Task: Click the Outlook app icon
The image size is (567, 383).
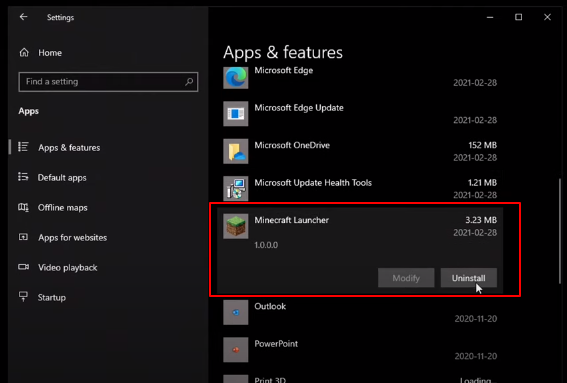Action: (236, 312)
